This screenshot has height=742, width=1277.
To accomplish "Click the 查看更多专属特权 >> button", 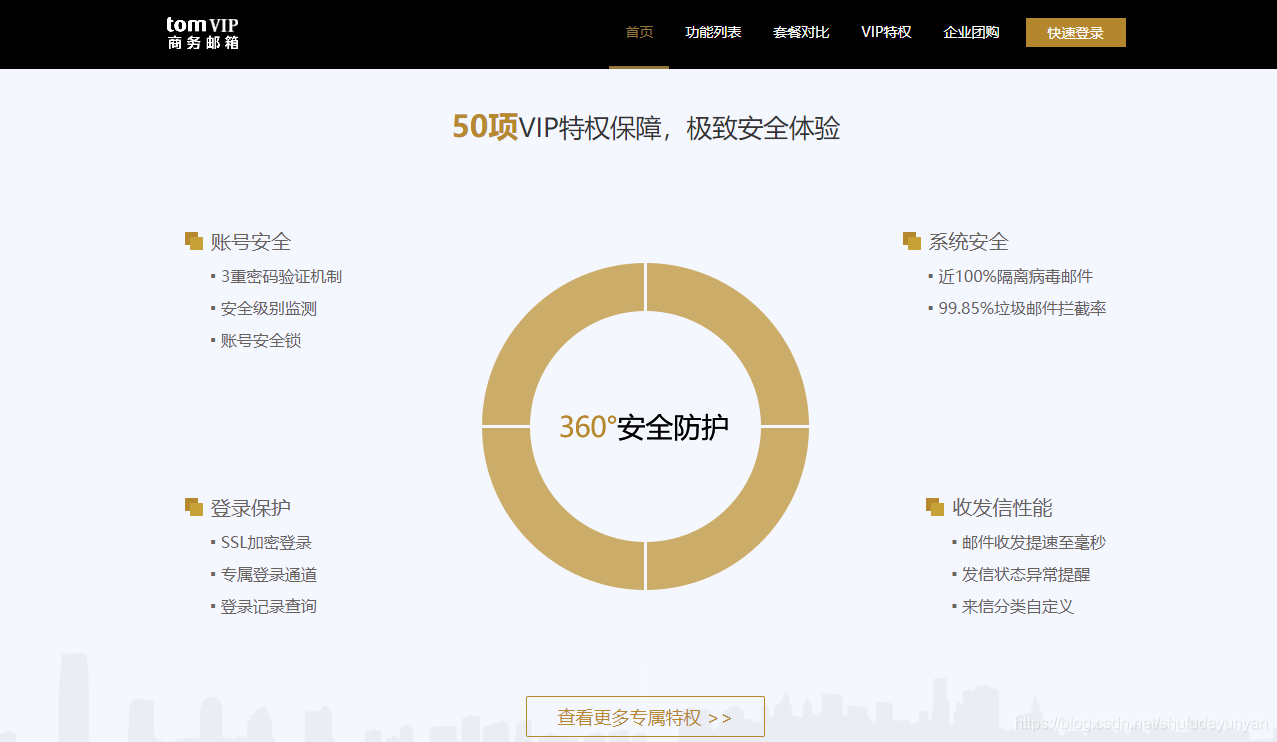I will [645, 717].
